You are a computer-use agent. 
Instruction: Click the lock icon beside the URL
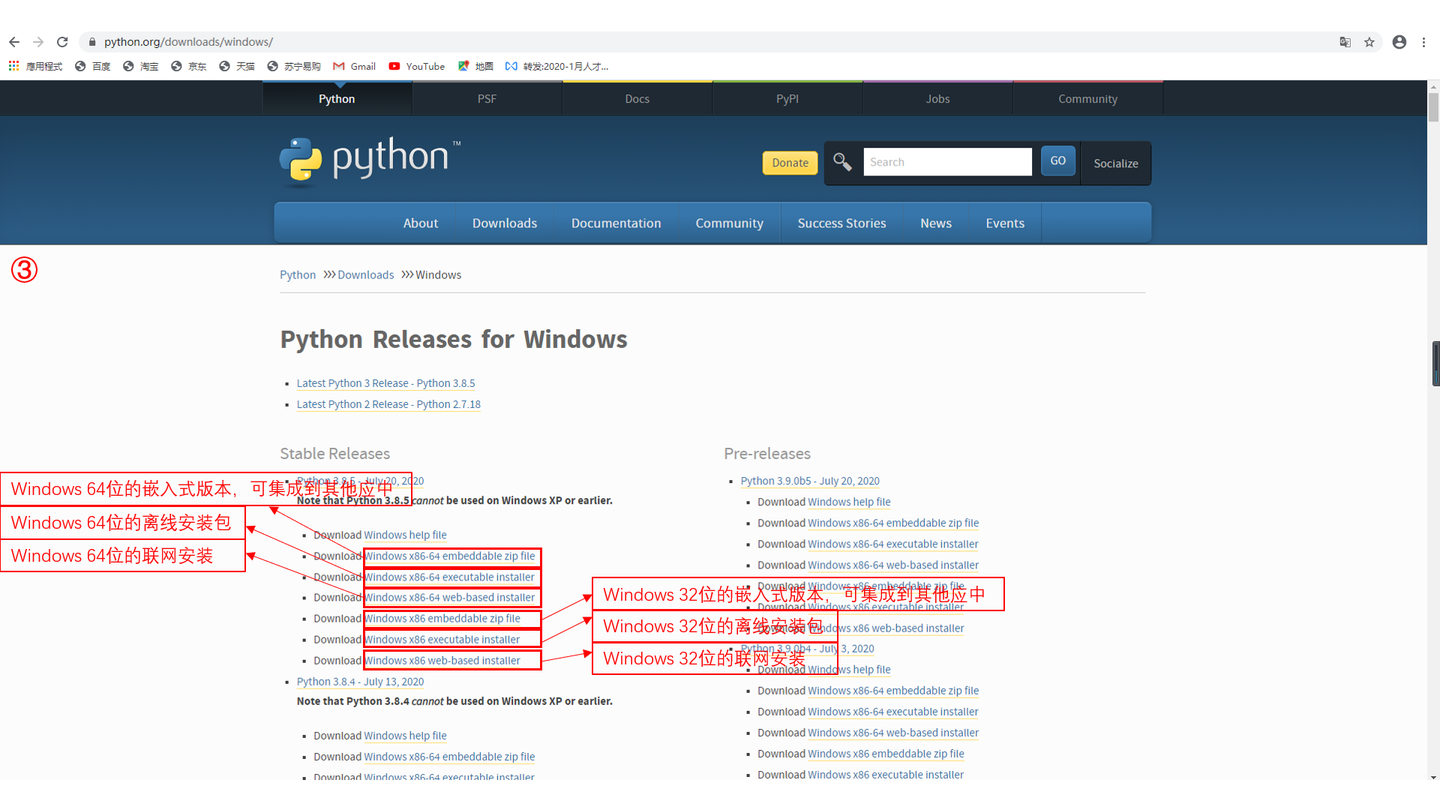pyautogui.click(x=92, y=42)
